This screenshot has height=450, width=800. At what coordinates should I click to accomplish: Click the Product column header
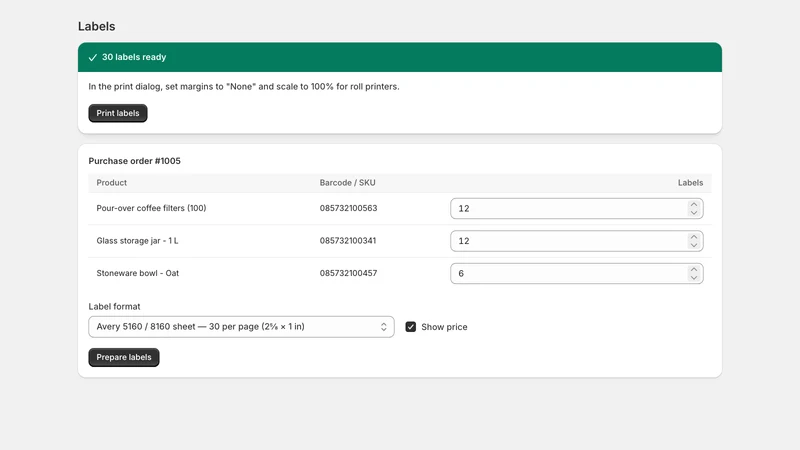point(112,183)
